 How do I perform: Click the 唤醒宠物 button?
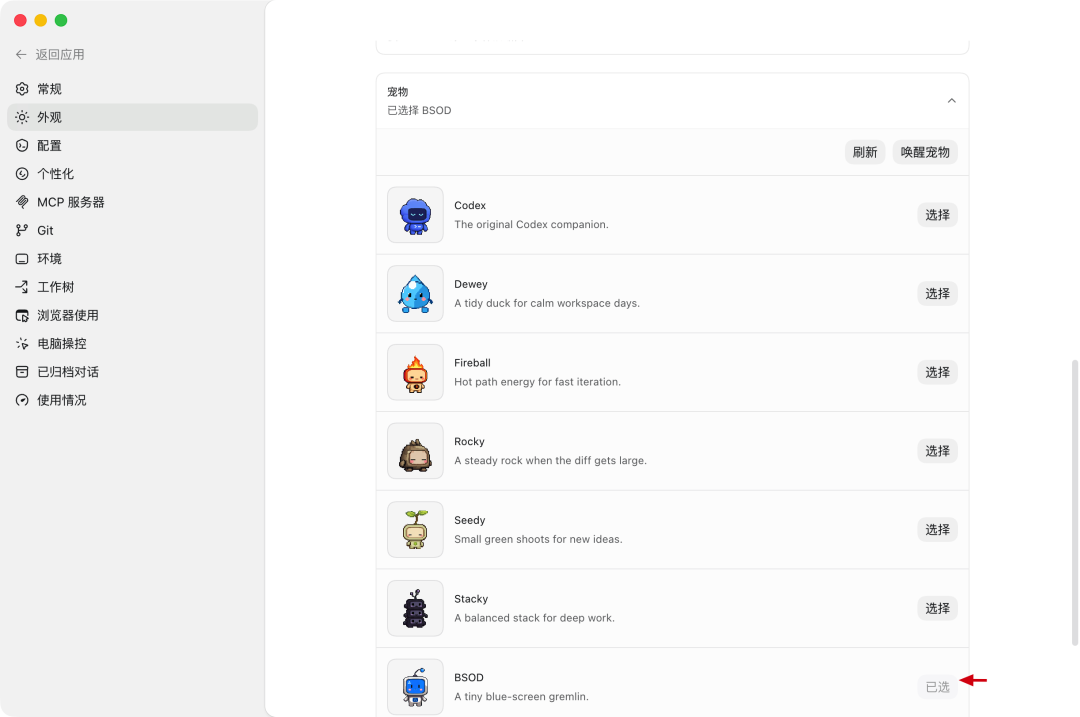point(925,152)
